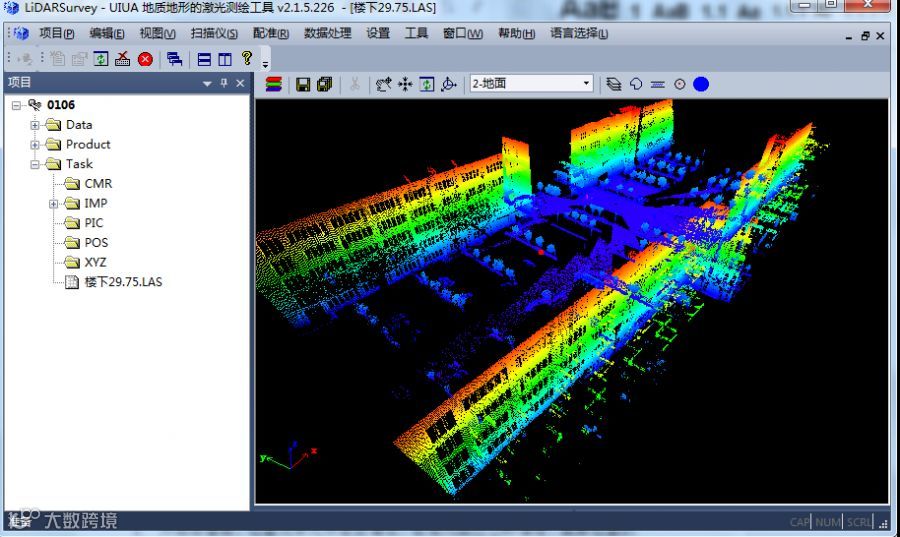
Task: Click the red stop icon in toolbar
Action: point(145,59)
